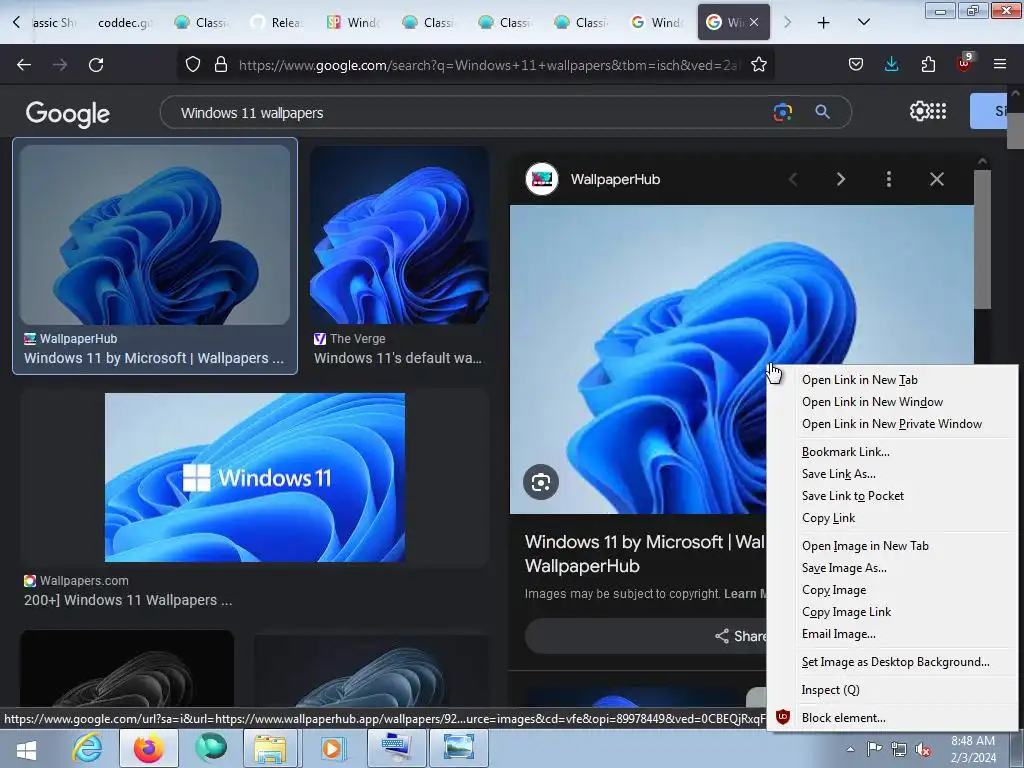Viewport: 1024px width, 768px height.
Task: Bookmark this page with the star icon
Action: click(758, 65)
